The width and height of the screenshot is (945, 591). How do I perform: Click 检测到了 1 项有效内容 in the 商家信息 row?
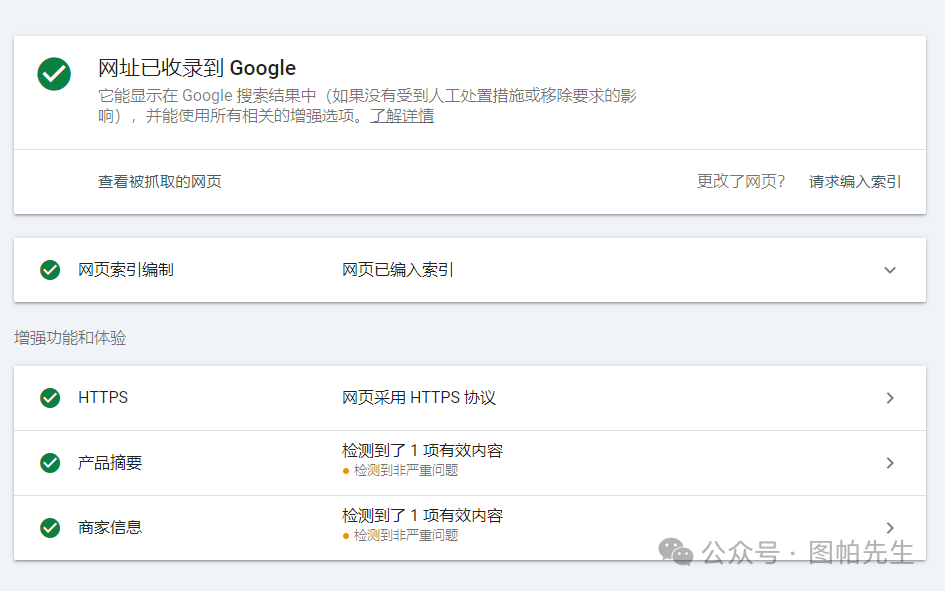pyautogui.click(x=422, y=516)
